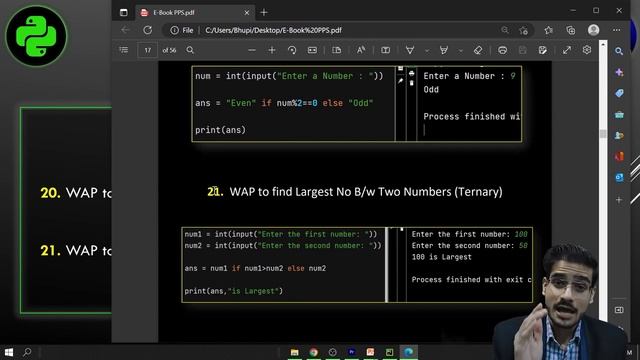Click code line "ans = num1 if num1>num2 else num2"
Image resolution: width=640 pixels, height=360 pixels.
coord(255,269)
